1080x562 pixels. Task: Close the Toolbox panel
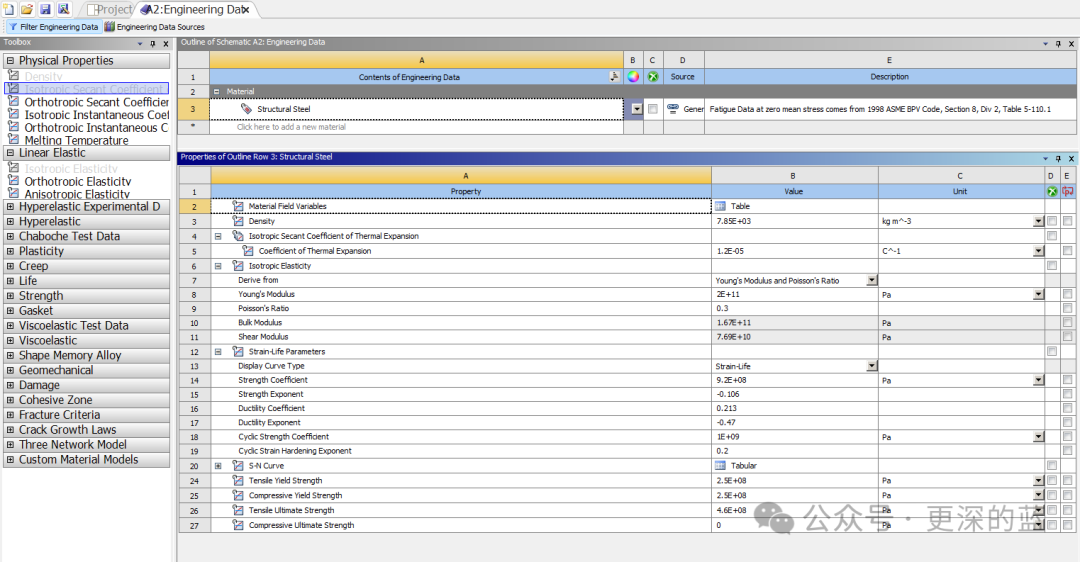pos(165,43)
